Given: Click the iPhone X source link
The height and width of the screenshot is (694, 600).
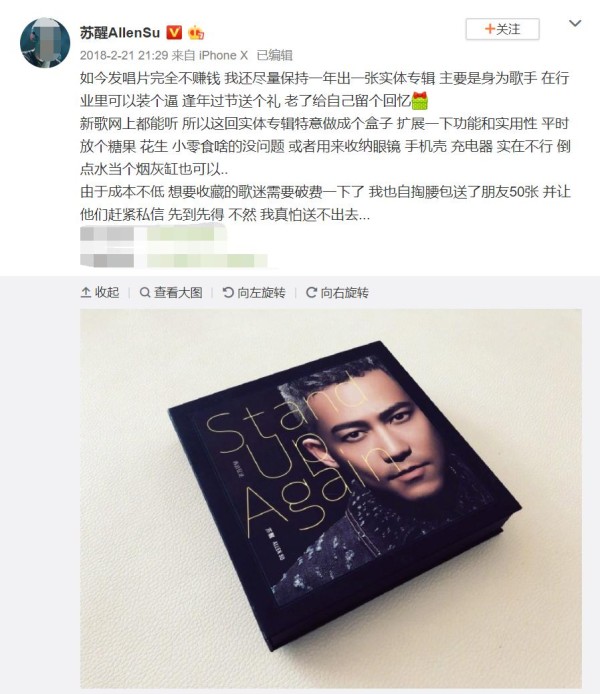Looking at the screenshot, I should pyautogui.click(x=223, y=55).
